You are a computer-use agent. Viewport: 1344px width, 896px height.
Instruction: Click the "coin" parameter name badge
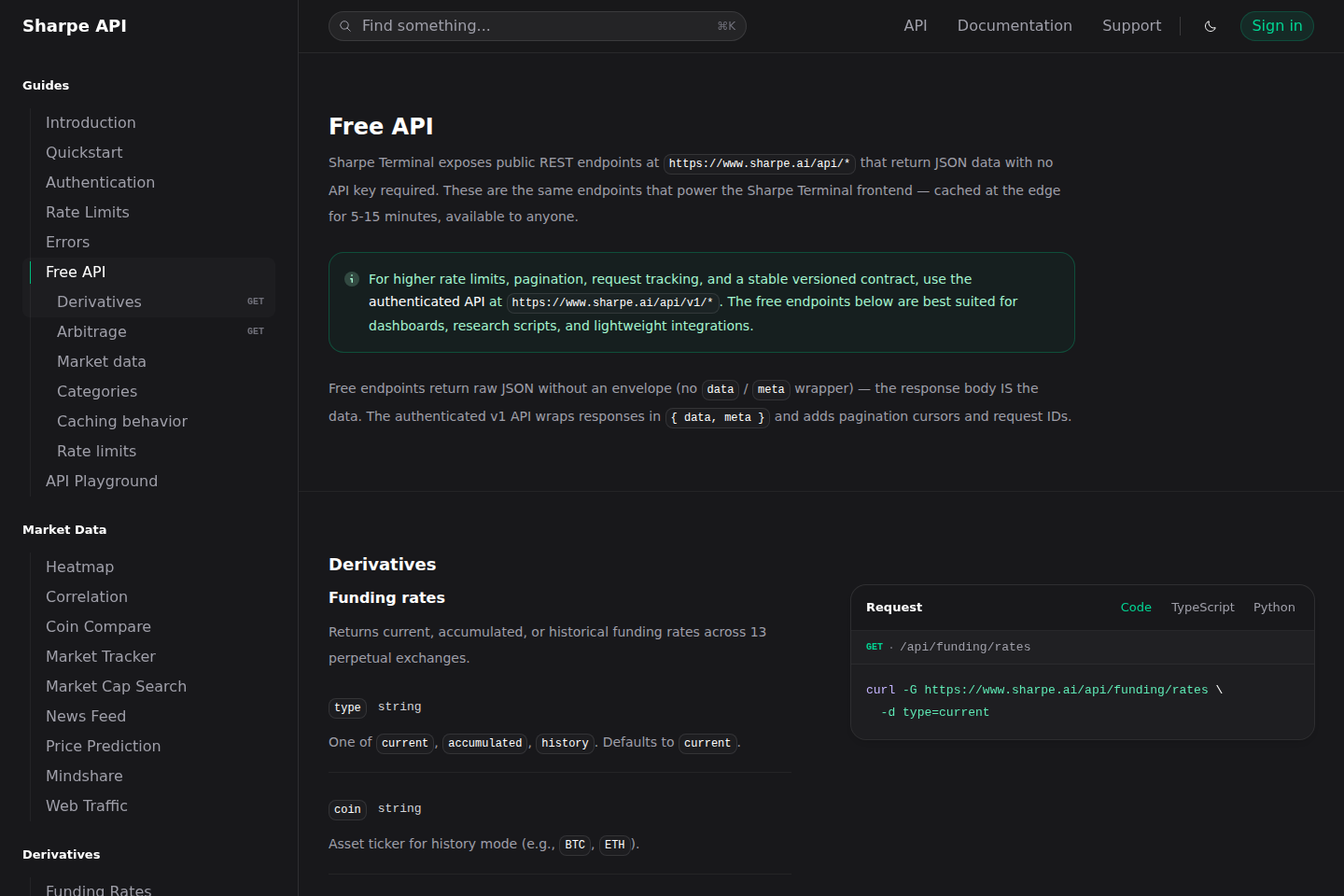[x=347, y=809]
